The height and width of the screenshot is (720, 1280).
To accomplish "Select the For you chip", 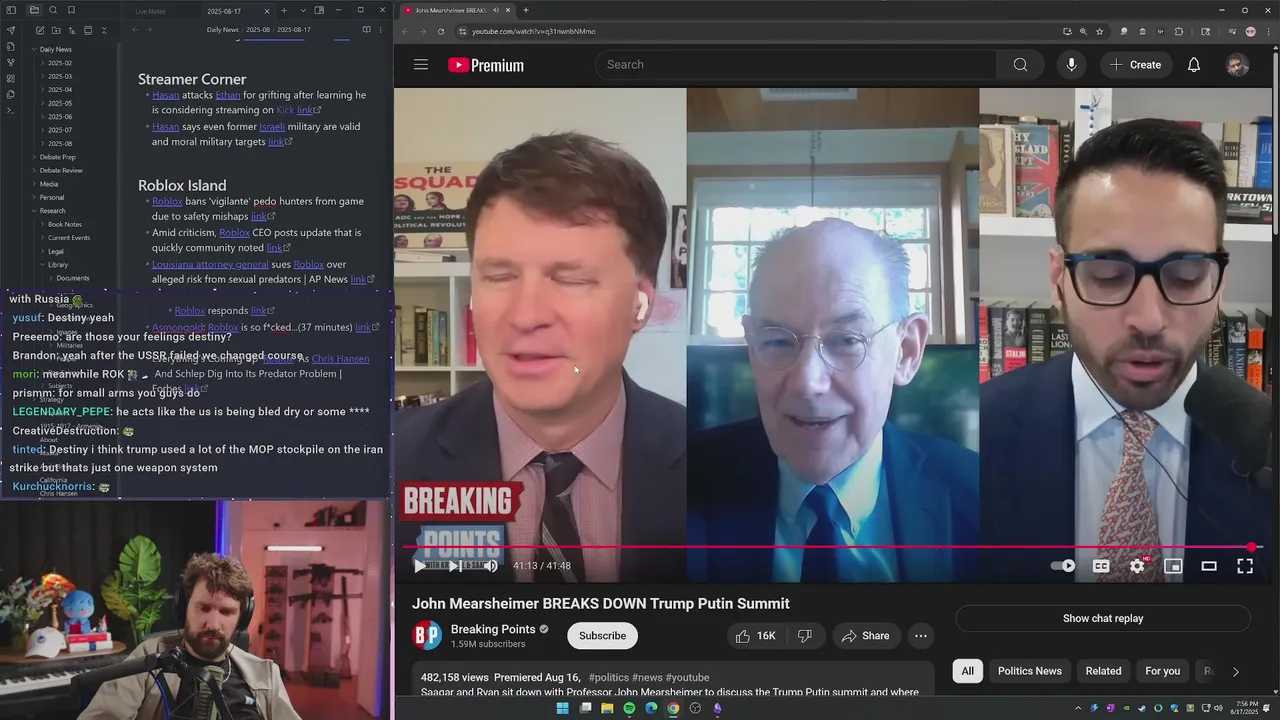I will pyautogui.click(x=1162, y=671).
